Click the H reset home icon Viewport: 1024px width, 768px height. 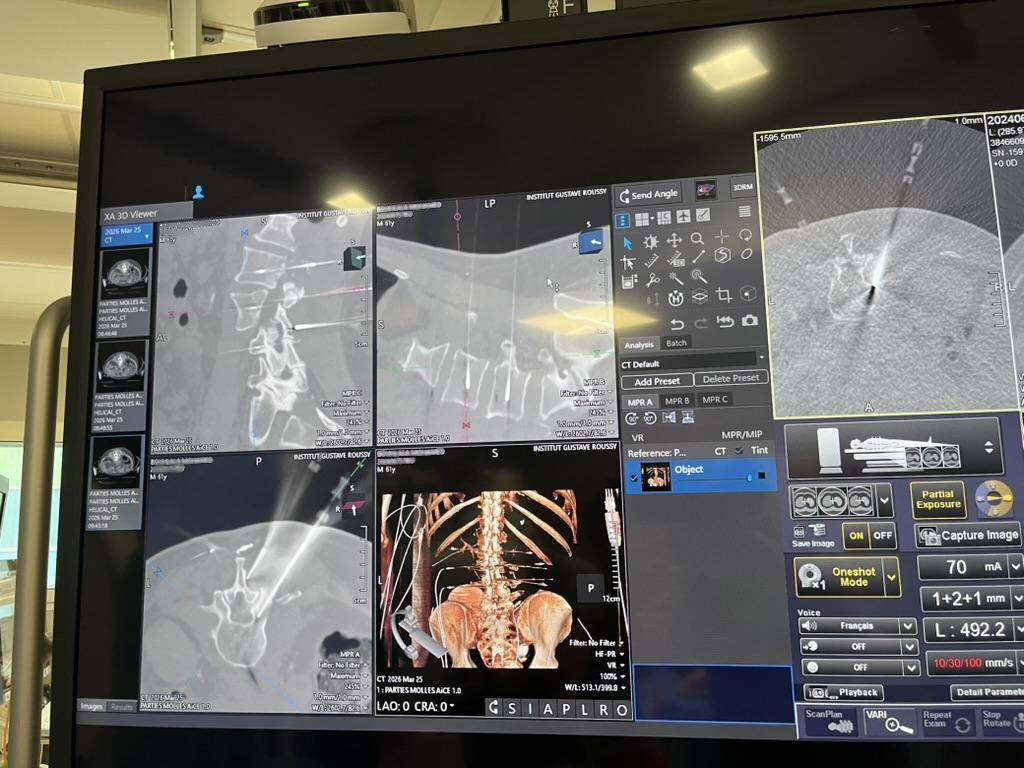676,299
